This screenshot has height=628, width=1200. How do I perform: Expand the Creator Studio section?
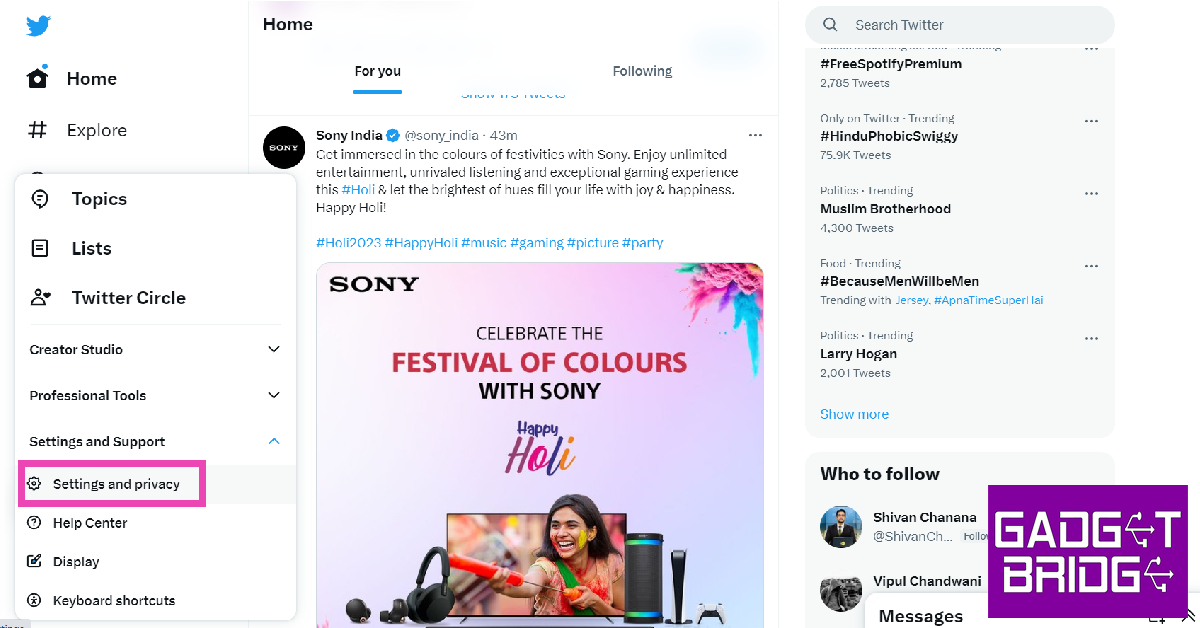[x=274, y=349]
